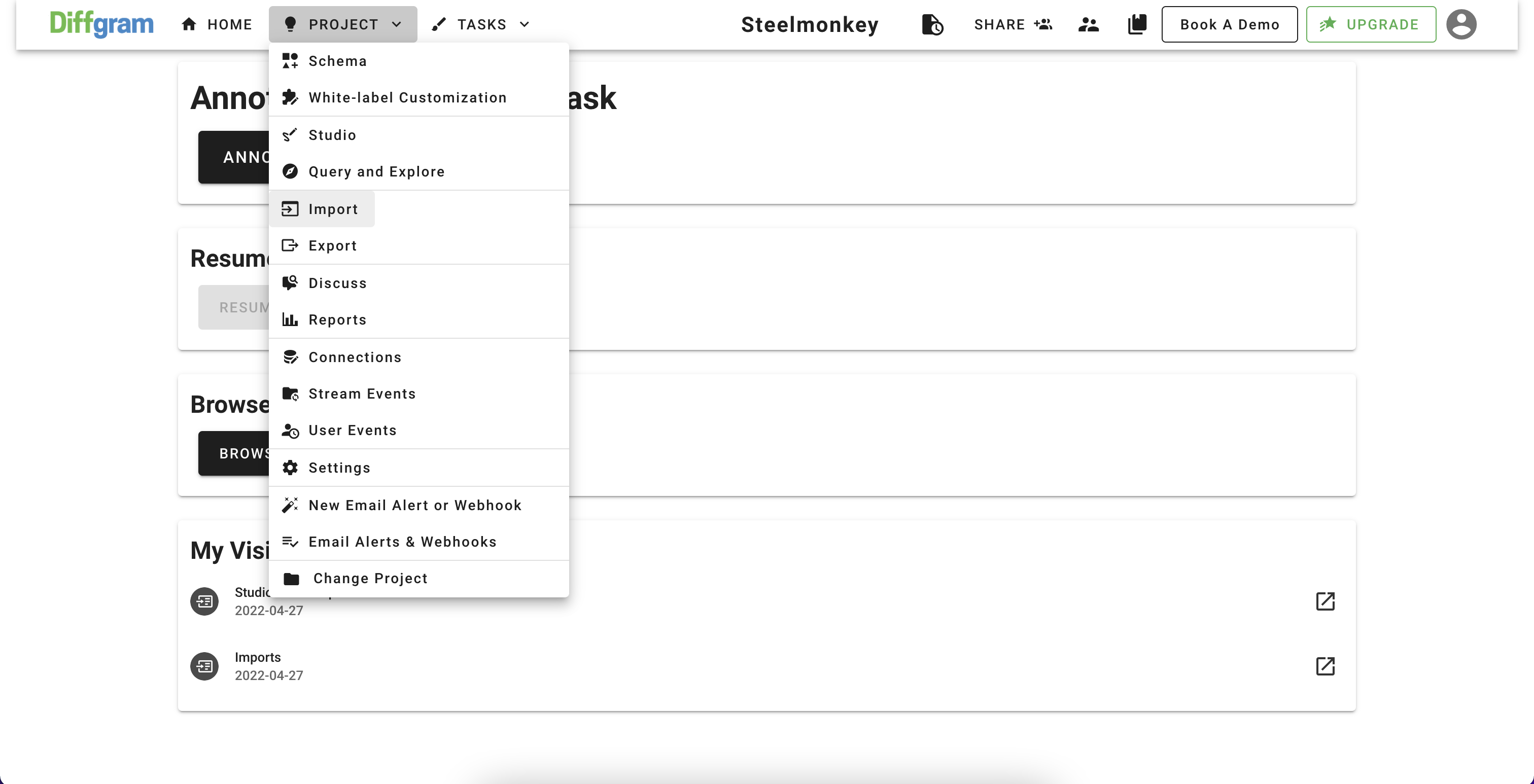Open the documentation library books icon
Image resolution: width=1534 pixels, height=784 pixels.
click(x=1137, y=24)
